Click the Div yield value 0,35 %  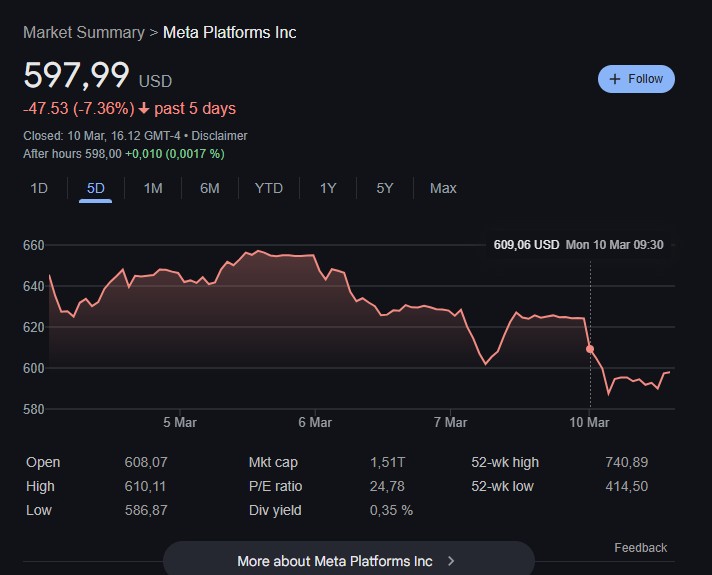coord(391,511)
